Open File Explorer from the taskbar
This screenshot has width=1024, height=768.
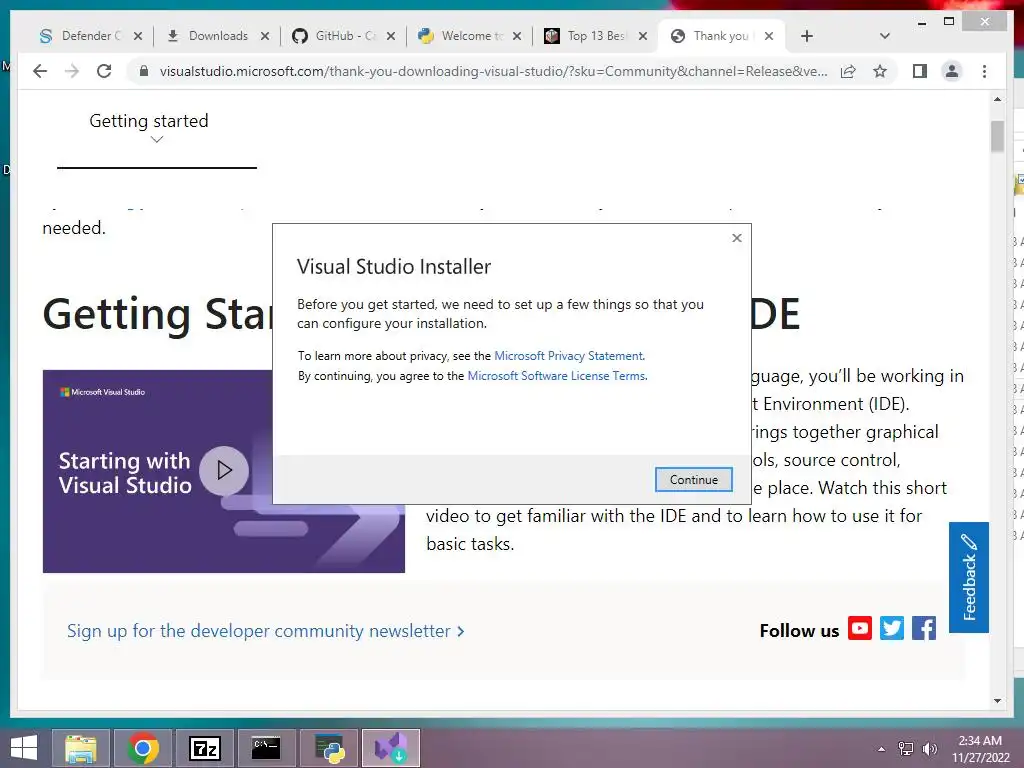pyautogui.click(x=81, y=748)
